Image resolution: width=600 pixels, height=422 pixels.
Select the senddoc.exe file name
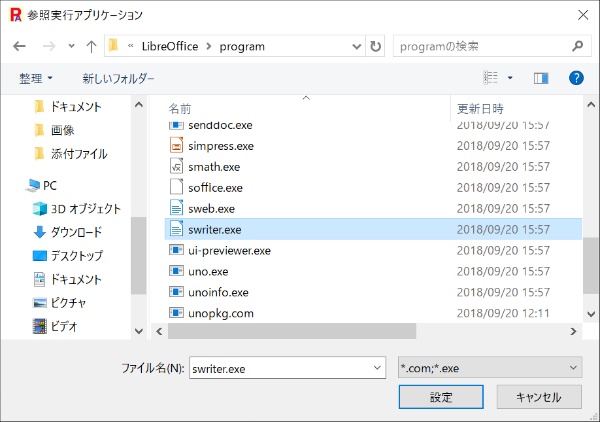pyautogui.click(x=220, y=125)
